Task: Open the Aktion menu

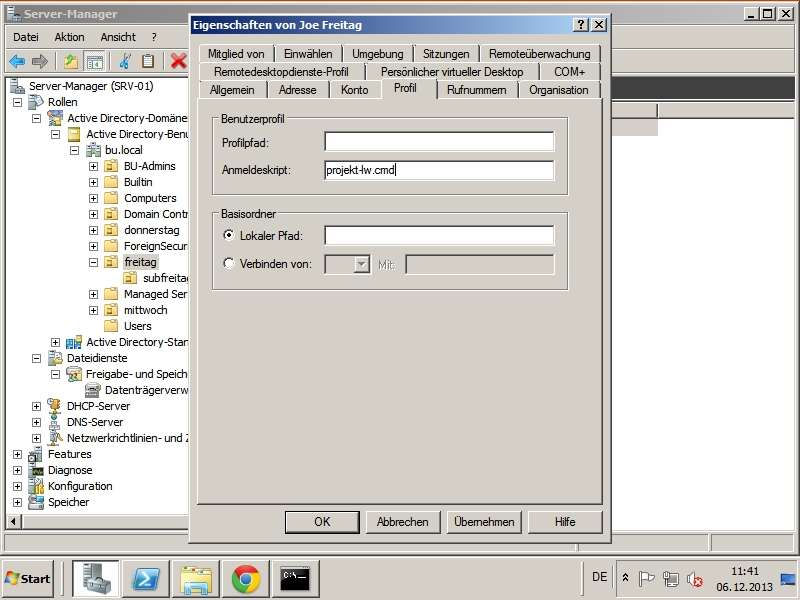Action: click(x=69, y=37)
